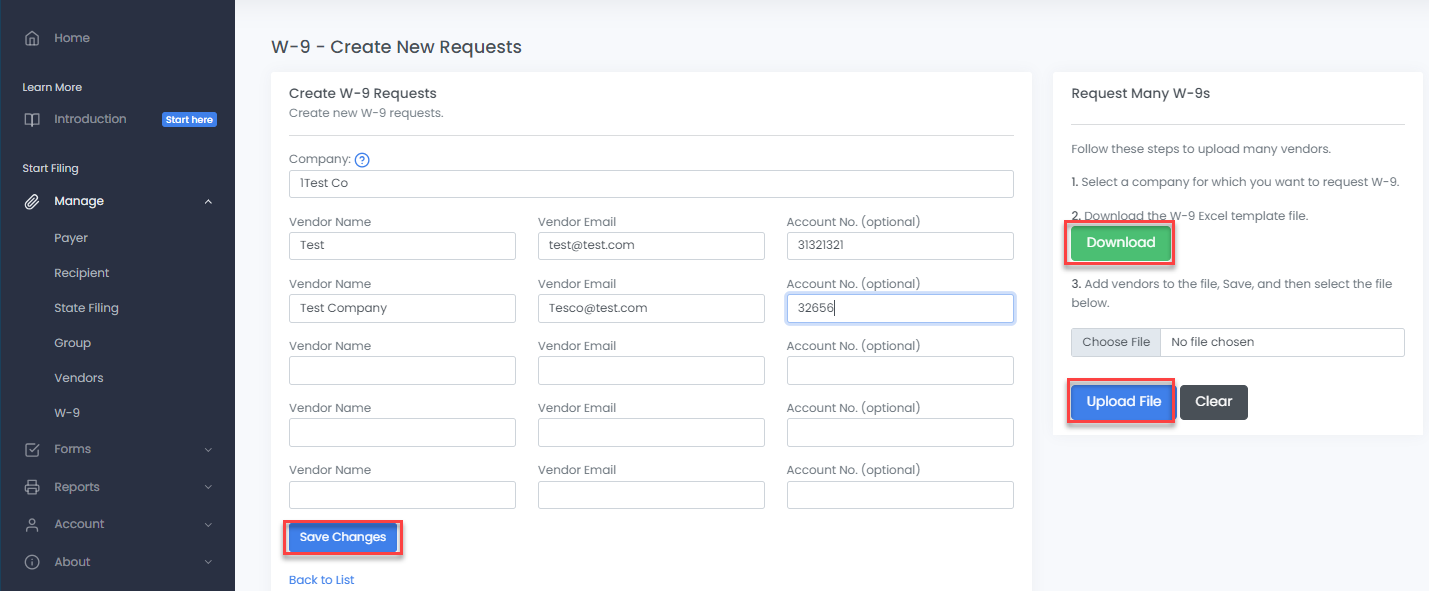This screenshot has width=1429, height=591.
Task: Open the State Filing menu item
Action: [x=86, y=308]
